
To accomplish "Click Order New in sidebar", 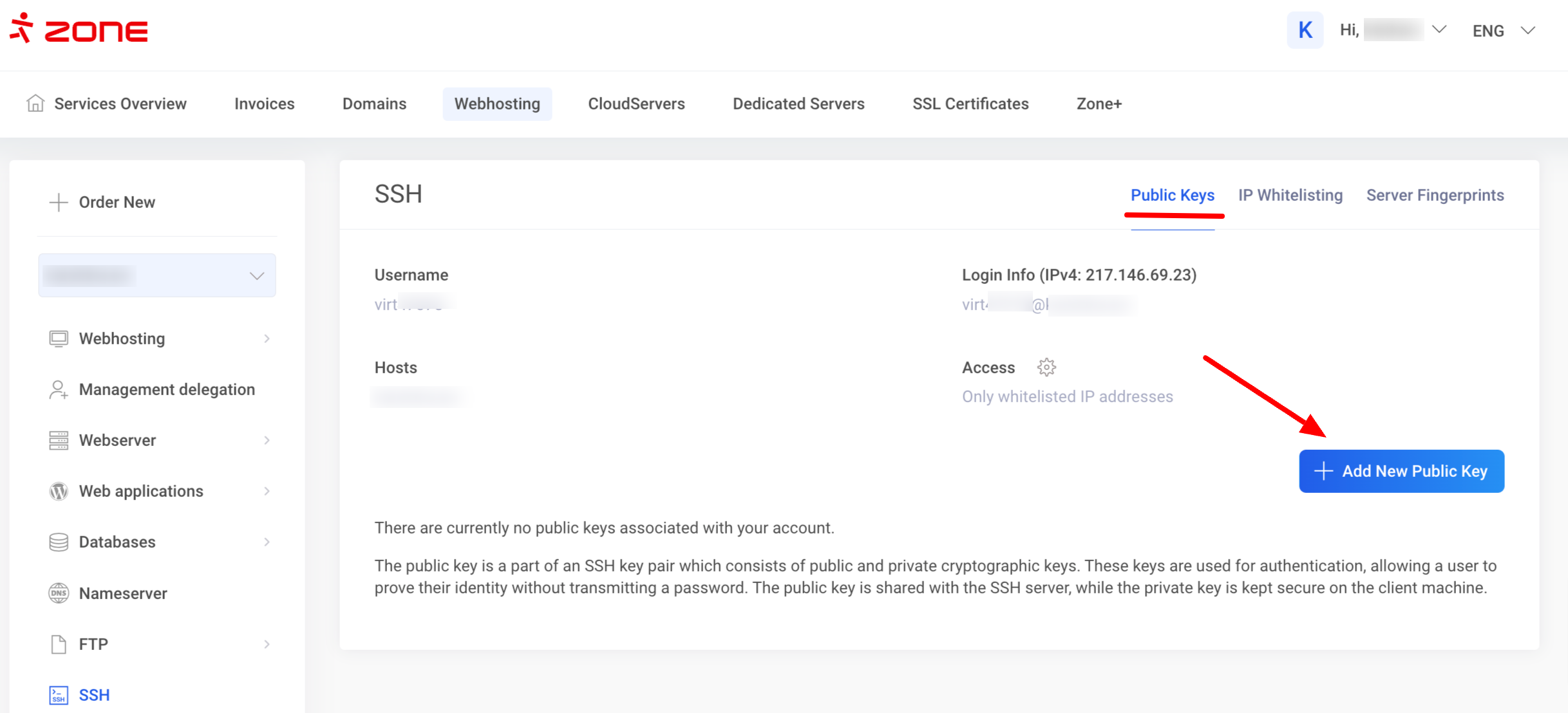I will tap(103, 202).
